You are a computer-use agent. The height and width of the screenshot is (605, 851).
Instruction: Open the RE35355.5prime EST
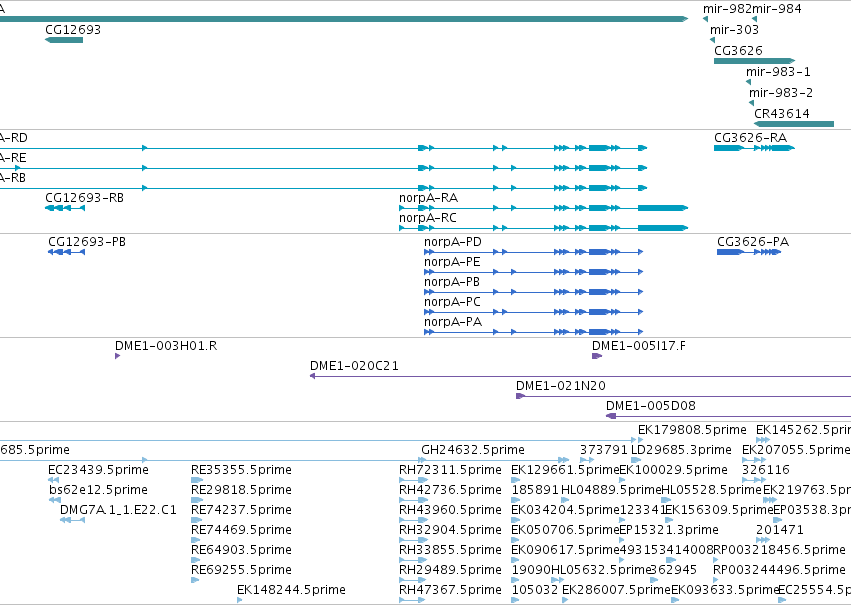[x=196, y=480]
